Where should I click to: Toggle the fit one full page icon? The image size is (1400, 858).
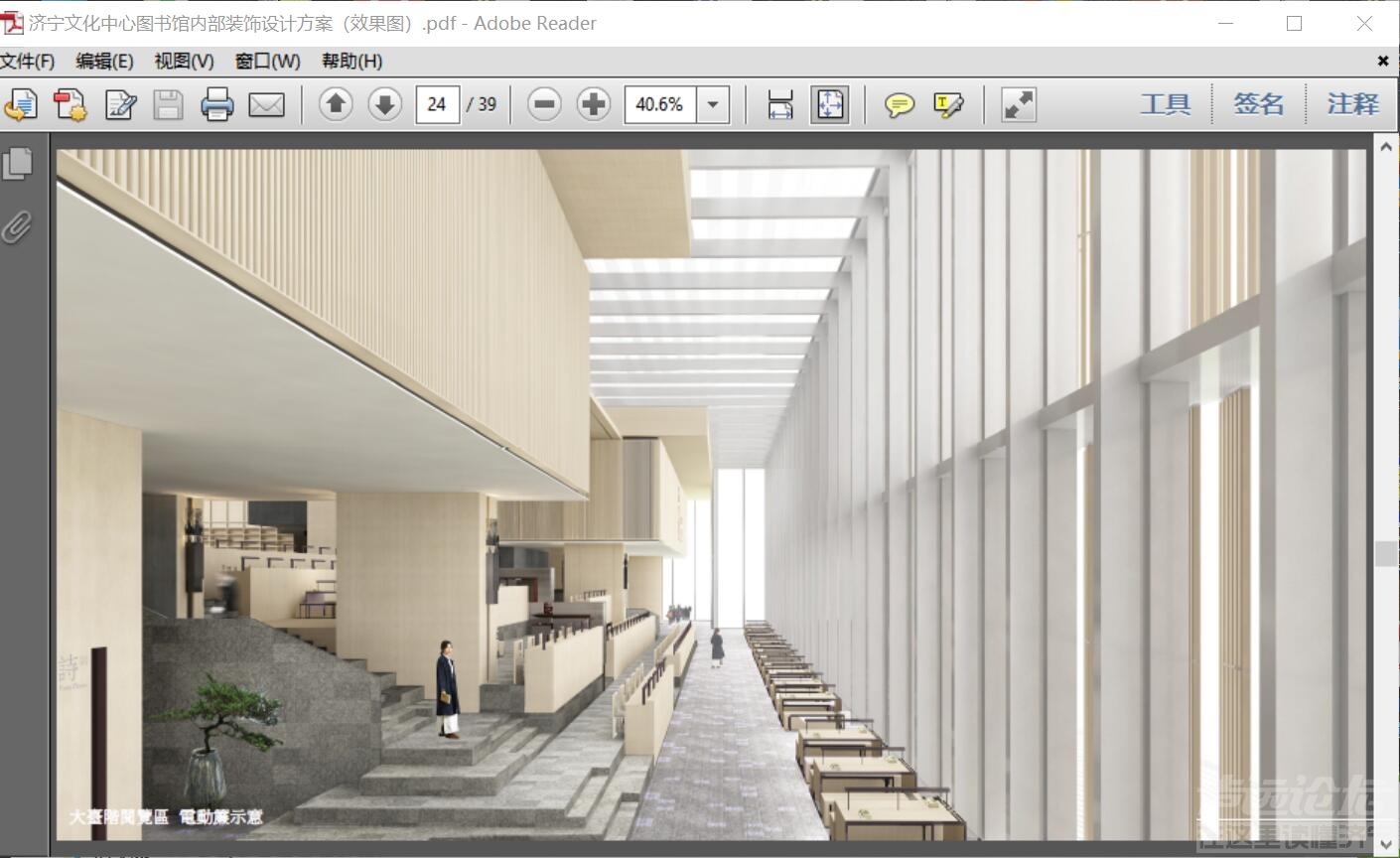[x=829, y=104]
